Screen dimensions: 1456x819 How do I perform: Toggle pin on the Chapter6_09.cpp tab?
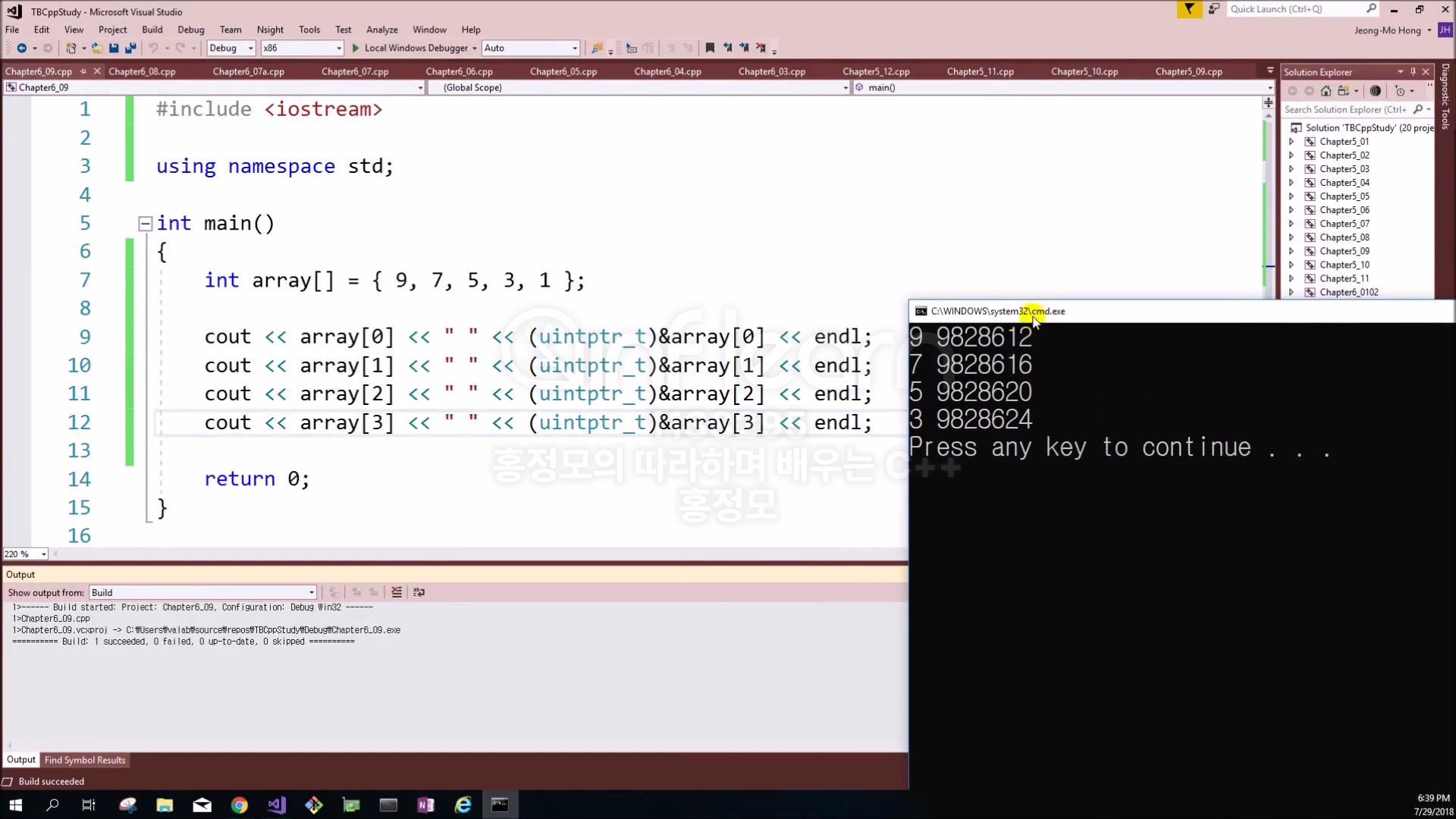tap(83, 71)
